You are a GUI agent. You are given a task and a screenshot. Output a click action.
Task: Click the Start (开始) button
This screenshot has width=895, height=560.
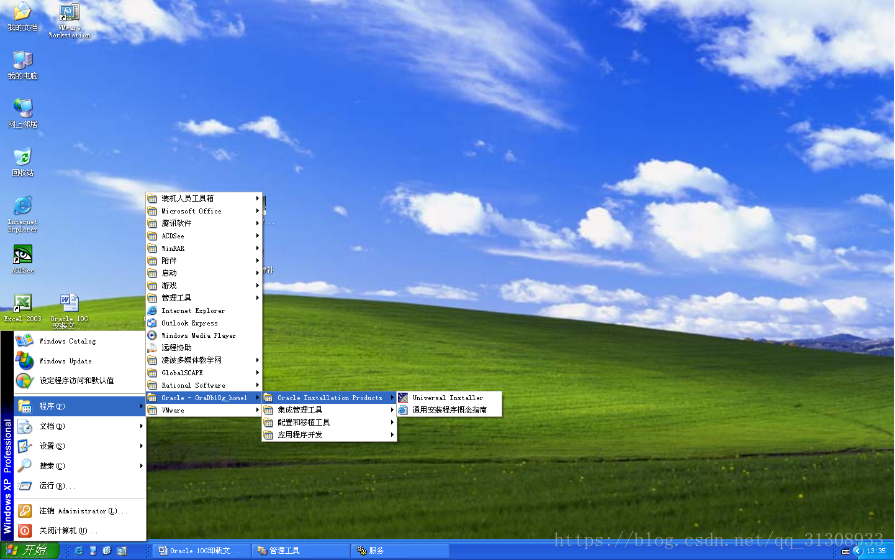pyautogui.click(x=29, y=550)
